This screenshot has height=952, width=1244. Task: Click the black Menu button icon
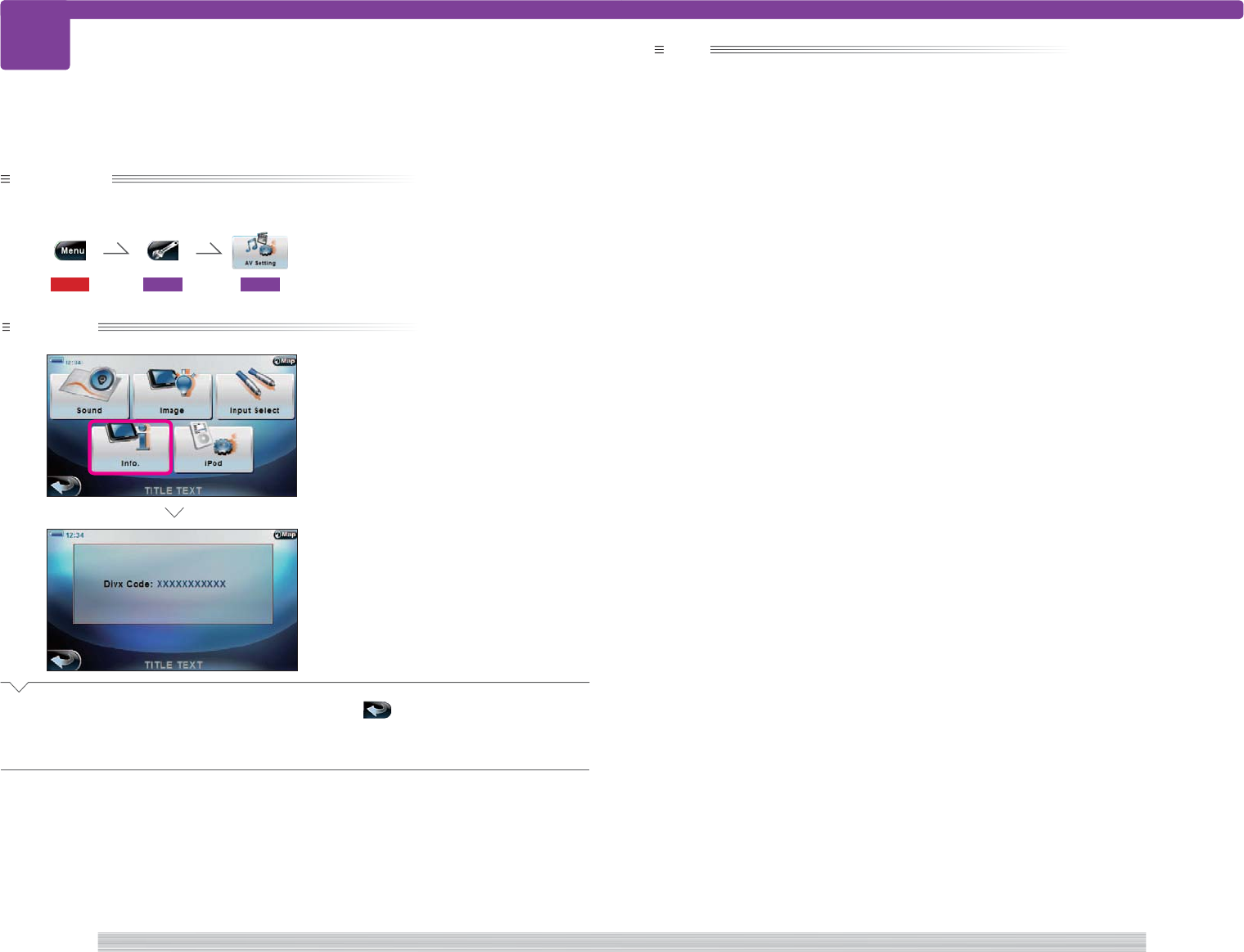click(x=70, y=250)
